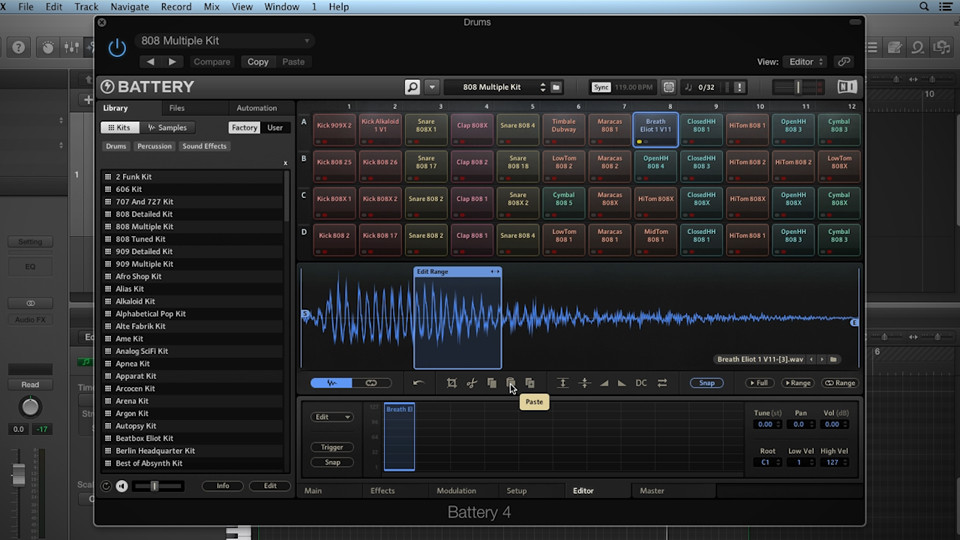Click the plugin power button icon

117,48
